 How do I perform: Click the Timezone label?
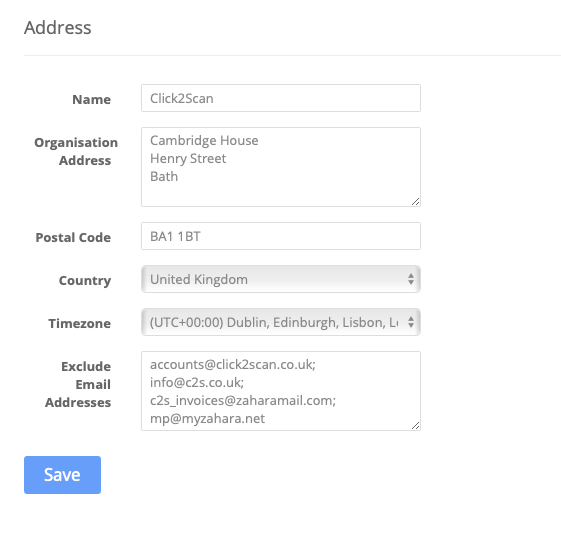[x=80, y=323]
